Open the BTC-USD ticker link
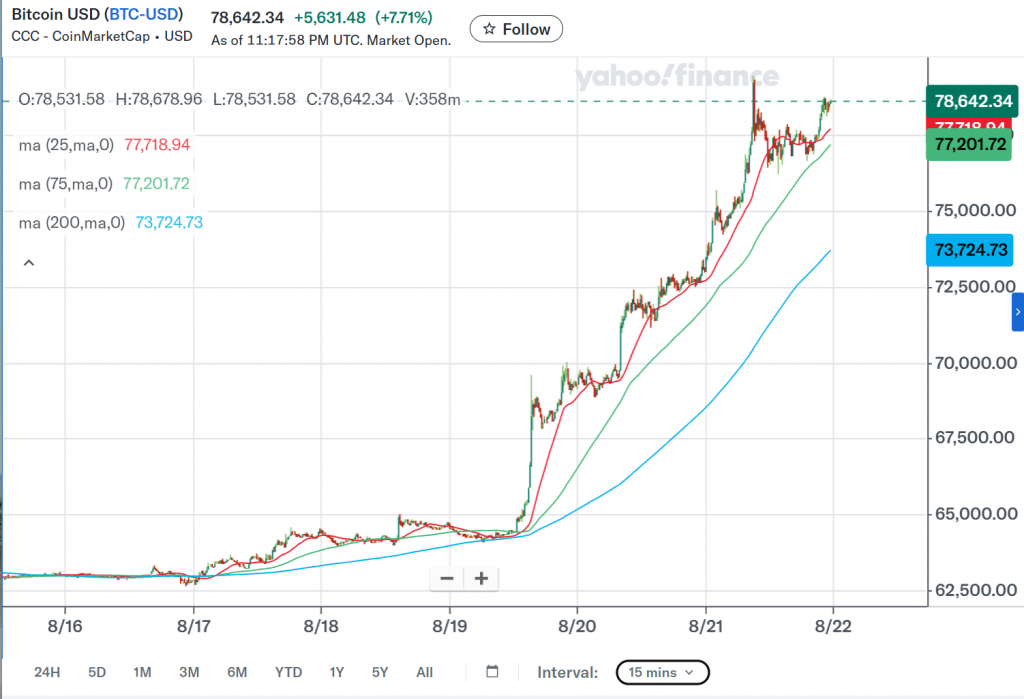The width and height of the screenshot is (1024, 699). click(x=144, y=14)
